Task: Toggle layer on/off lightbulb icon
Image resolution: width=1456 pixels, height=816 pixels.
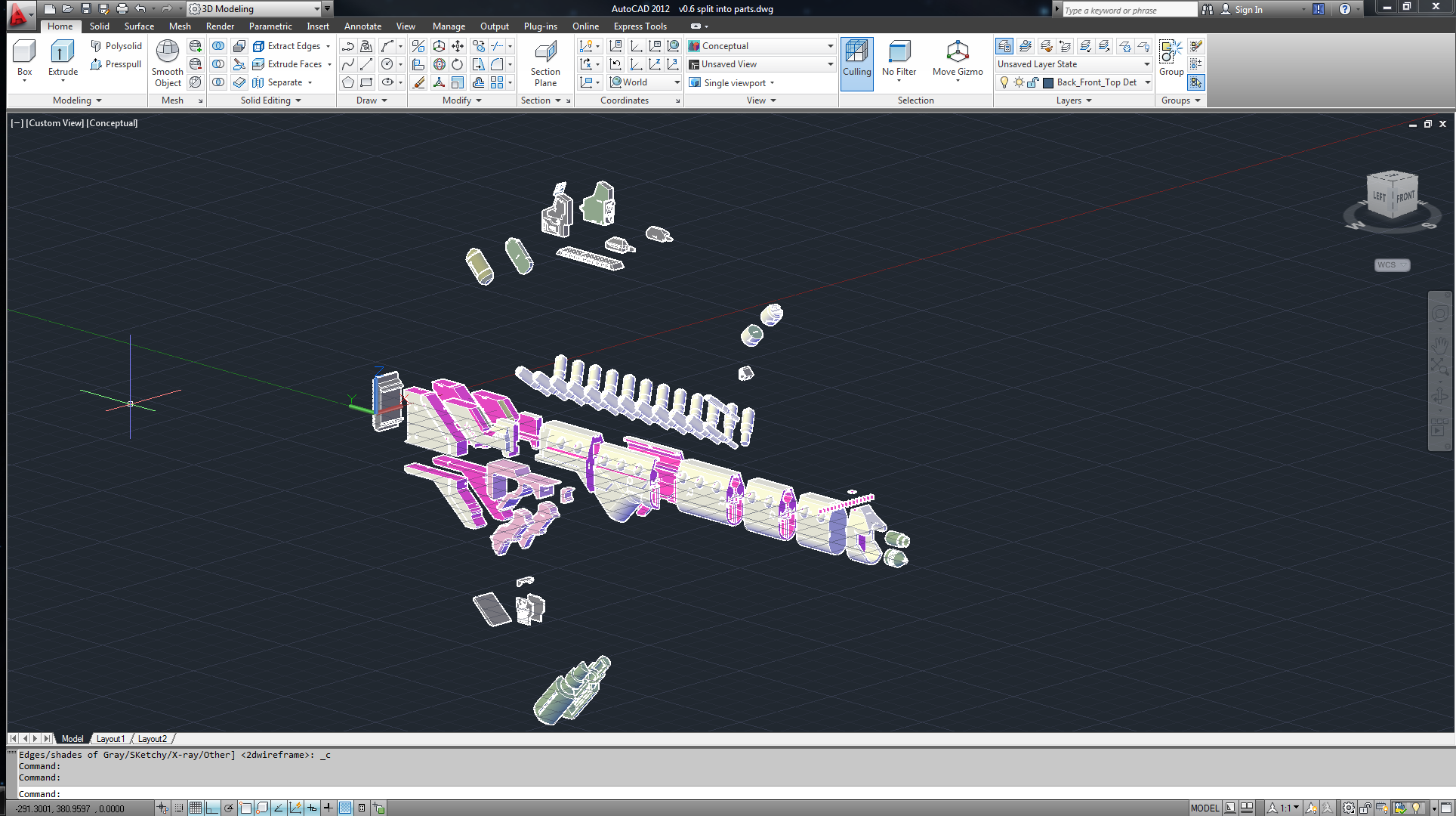Action: pyautogui.click(x=1004, y=82)
